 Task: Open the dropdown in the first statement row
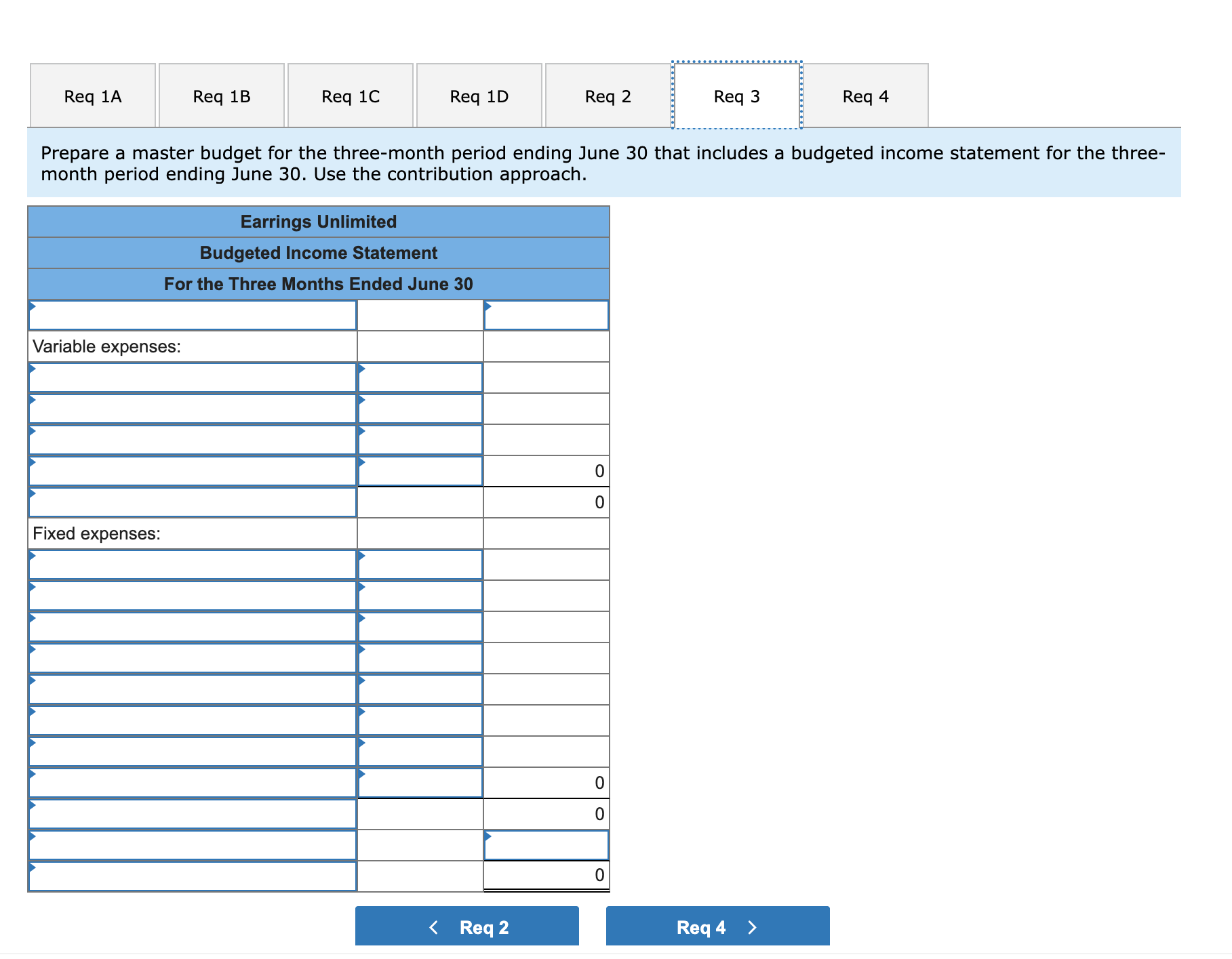tap(192, 314)
